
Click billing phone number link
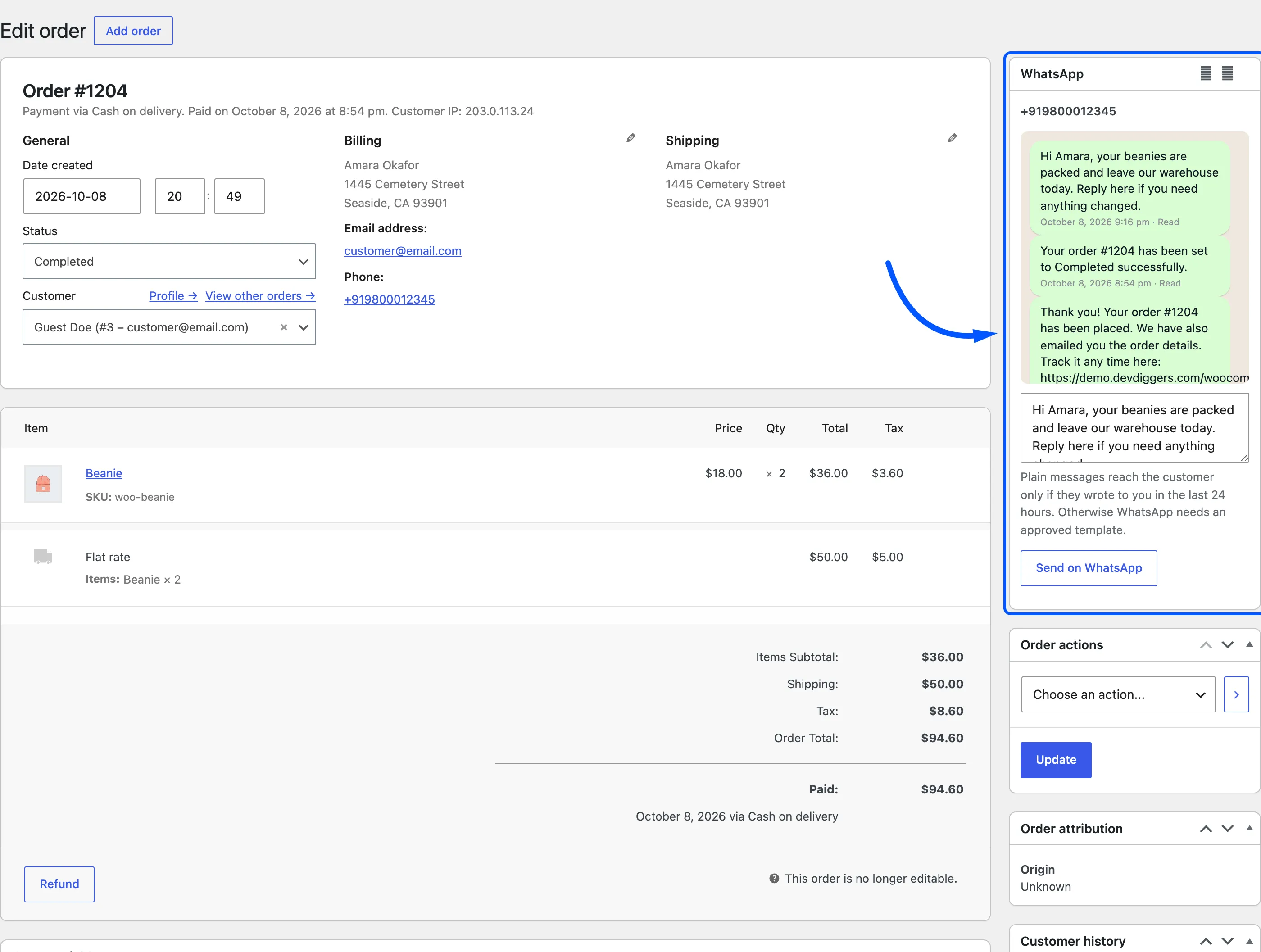390,299
